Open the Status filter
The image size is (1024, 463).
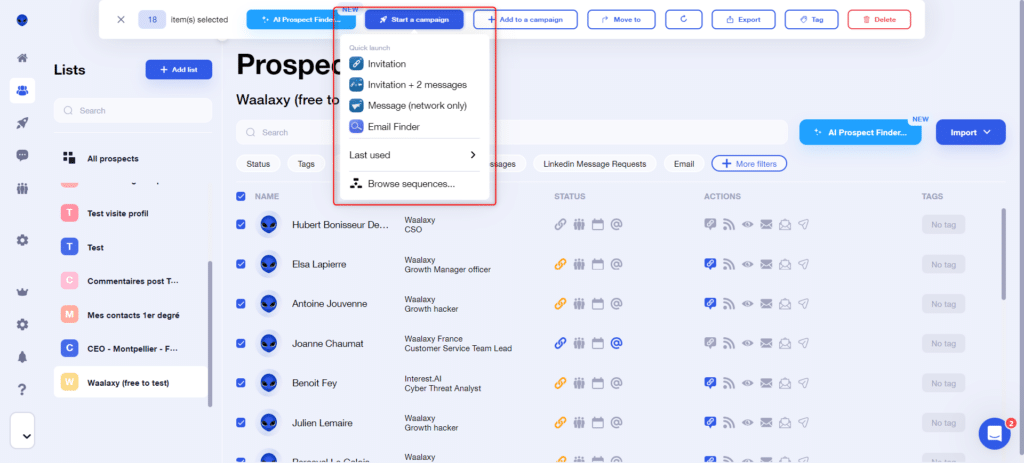(258, 164)
